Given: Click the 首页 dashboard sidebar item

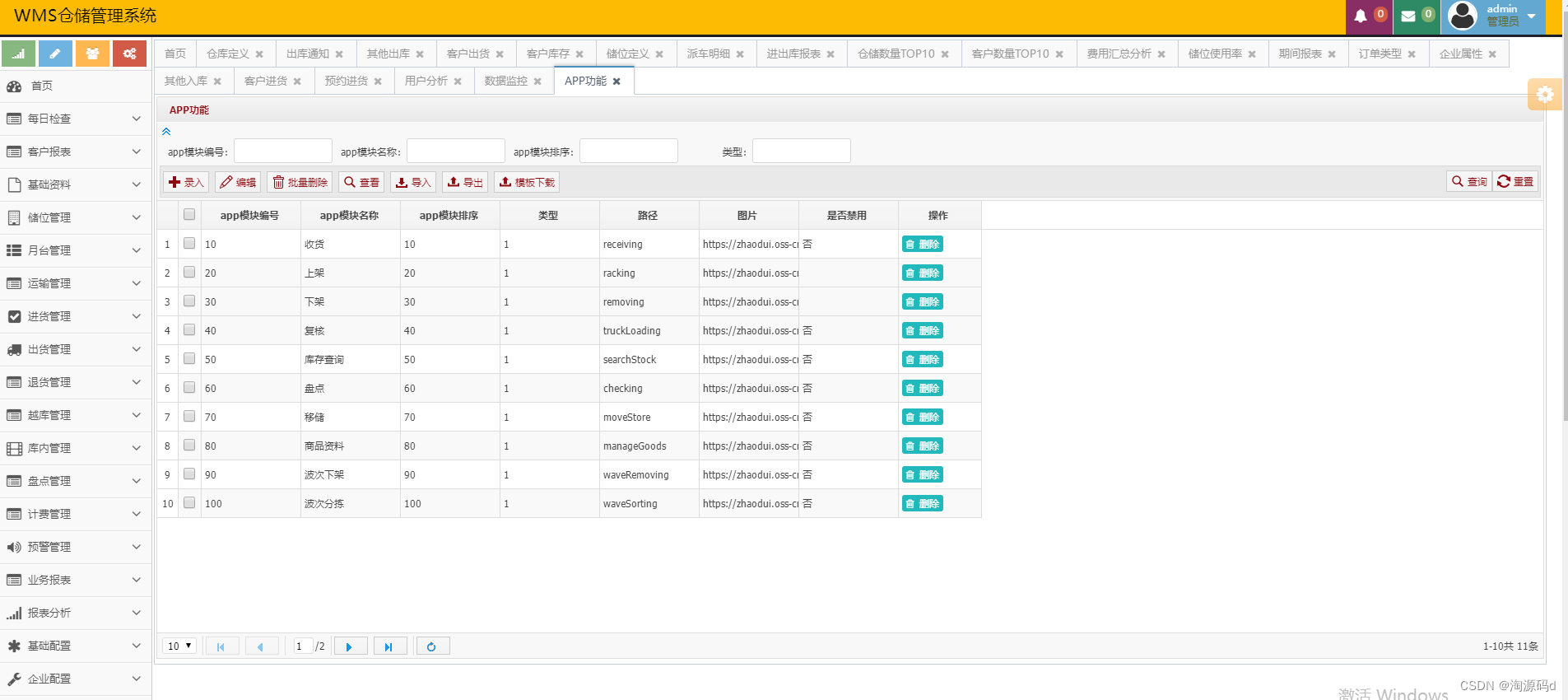Looking at the screenshot, I should point(76,86).
